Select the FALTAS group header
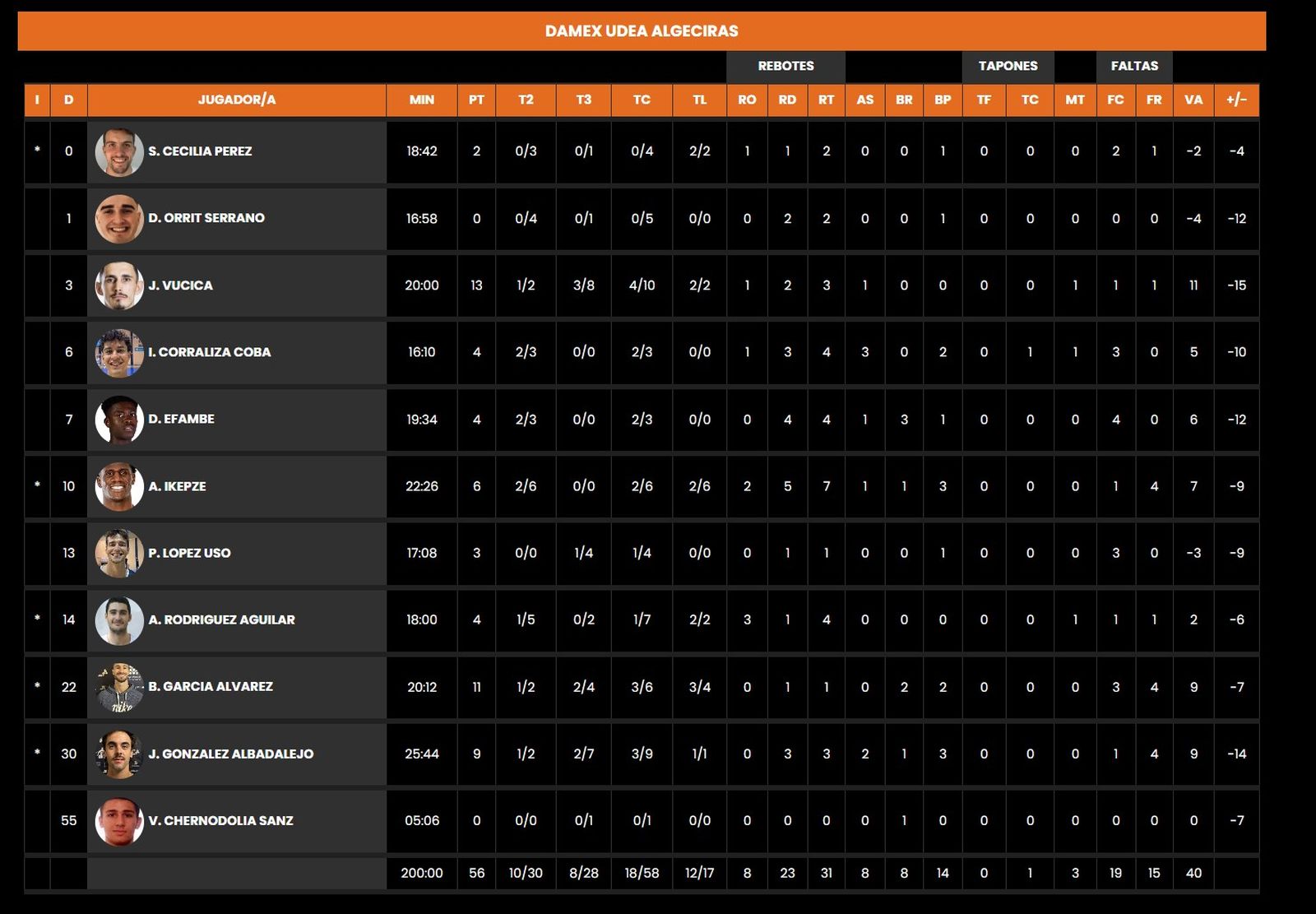1316x914 pixels. tap(1134, 66)
